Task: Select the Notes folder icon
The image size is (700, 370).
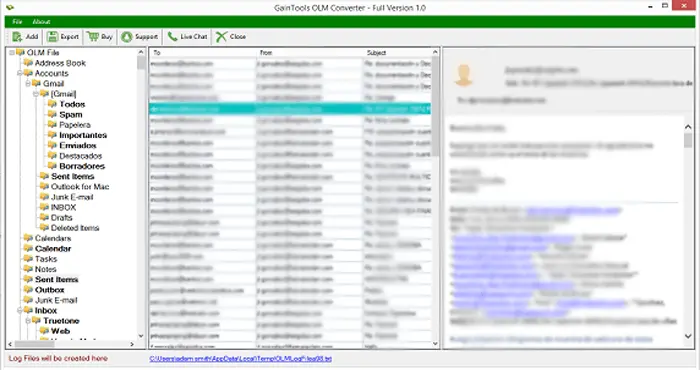Action: (28, 269)
